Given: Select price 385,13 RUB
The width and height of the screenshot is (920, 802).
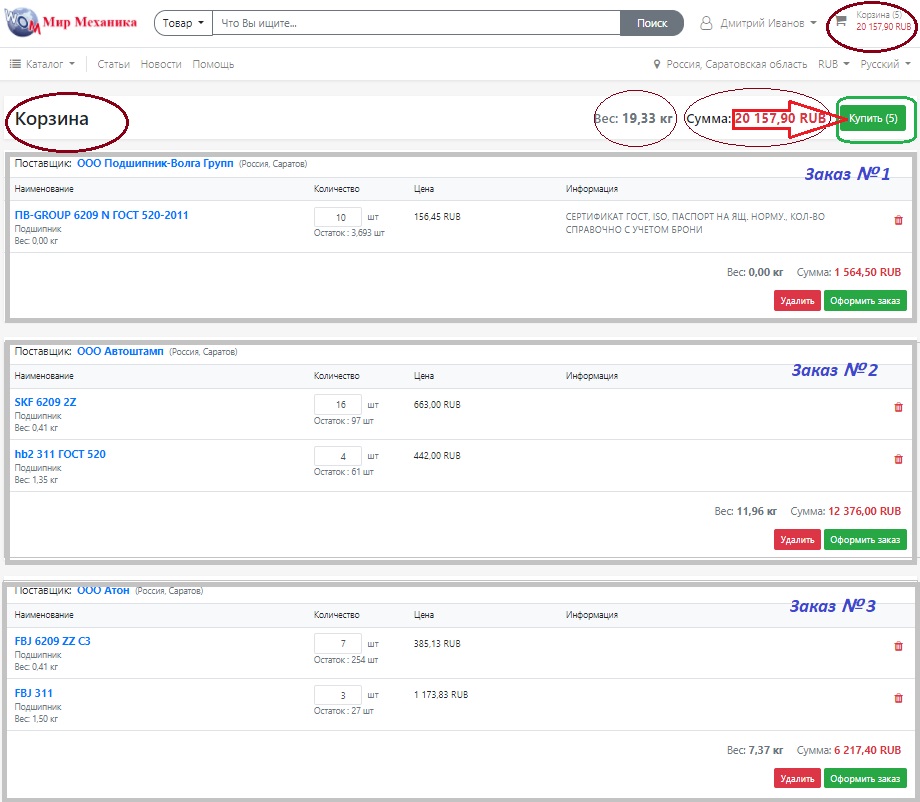Looking at the screenshot, I should click(x=437, y=643).
